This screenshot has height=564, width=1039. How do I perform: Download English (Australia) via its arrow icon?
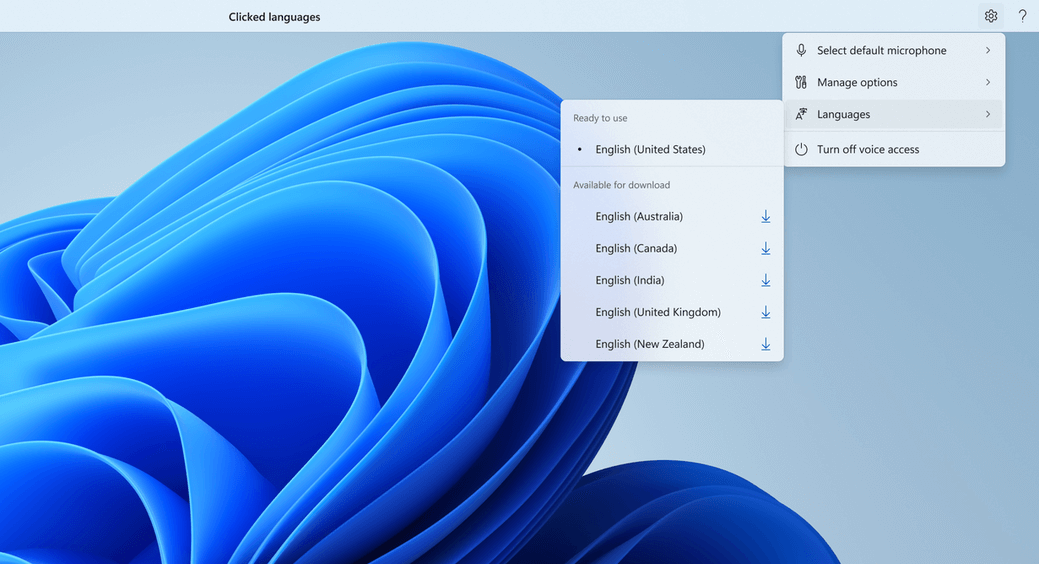(x=765, y=217)
